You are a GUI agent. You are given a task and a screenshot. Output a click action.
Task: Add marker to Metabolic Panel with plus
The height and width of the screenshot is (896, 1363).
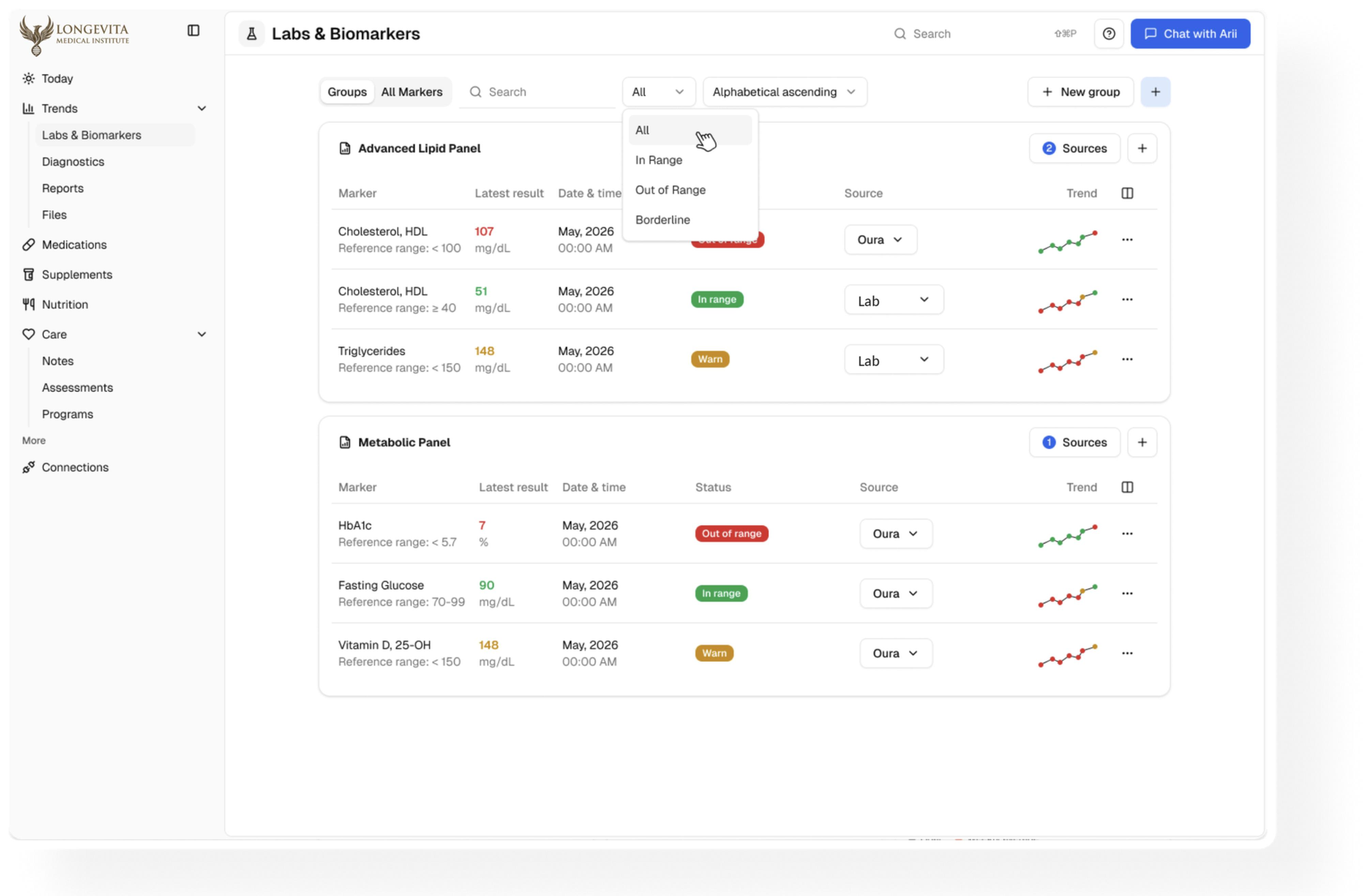click(1142, 443)
